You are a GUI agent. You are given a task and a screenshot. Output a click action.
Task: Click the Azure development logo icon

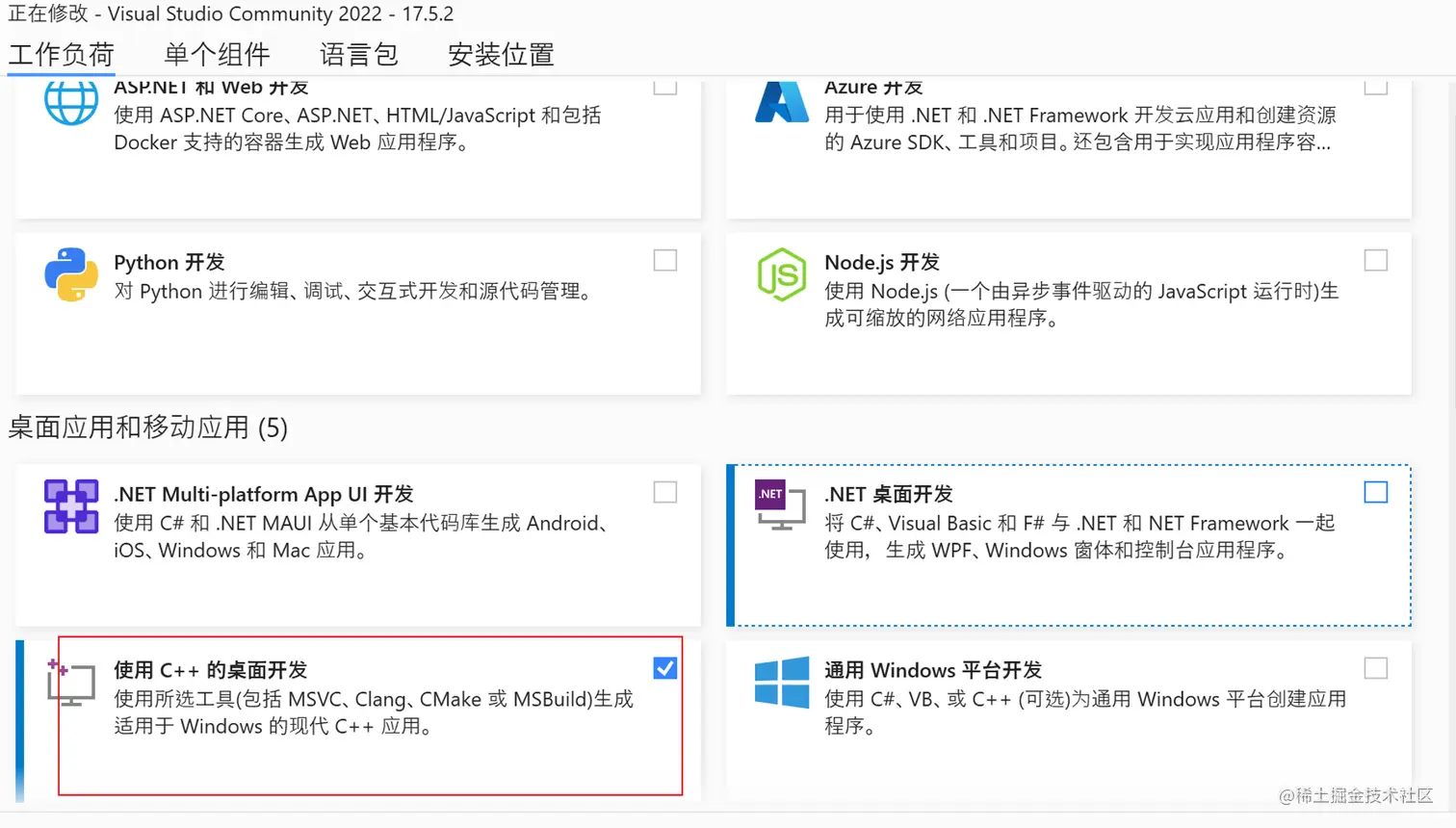pyautogui.click(x=781, y=102)
